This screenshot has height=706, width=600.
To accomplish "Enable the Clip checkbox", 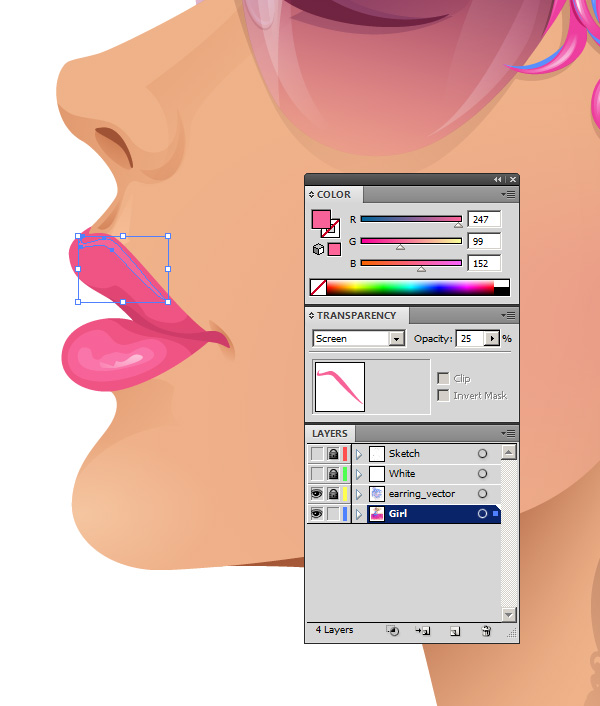I will point(443,379).
